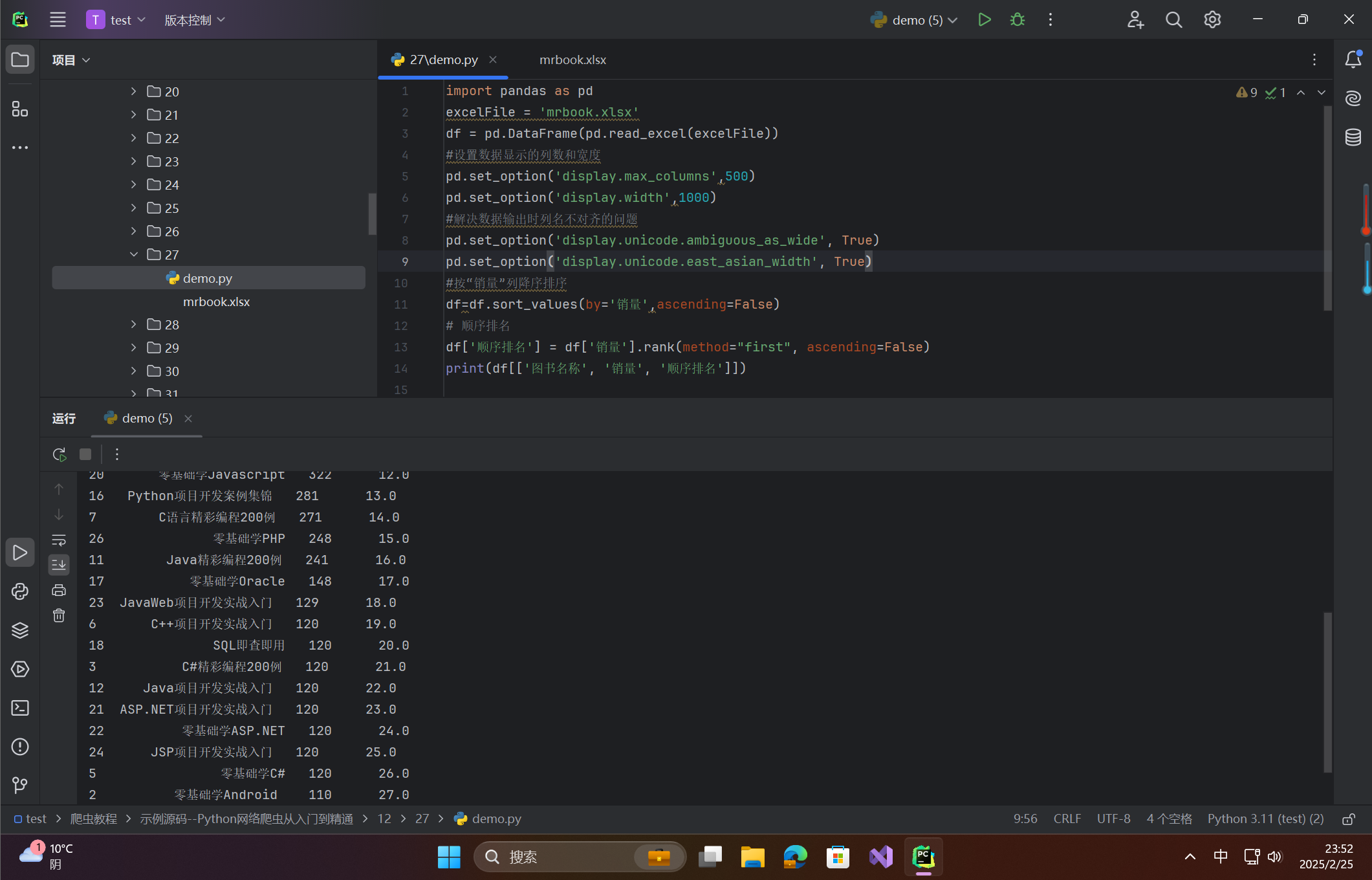Open editor tab options menu
Viewport: 1372px width, 880px height.
(x=1314, y=60)
